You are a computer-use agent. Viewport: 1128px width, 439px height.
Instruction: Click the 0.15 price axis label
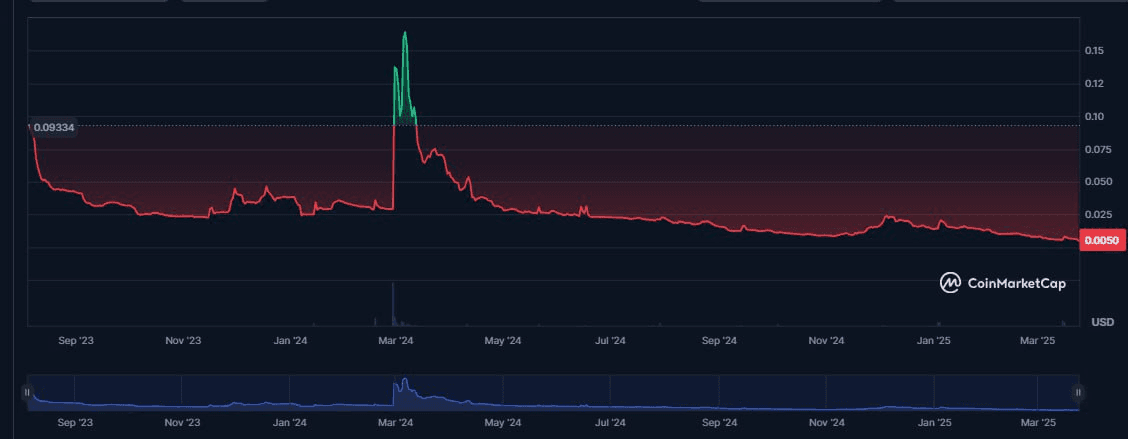[1095, 50]
